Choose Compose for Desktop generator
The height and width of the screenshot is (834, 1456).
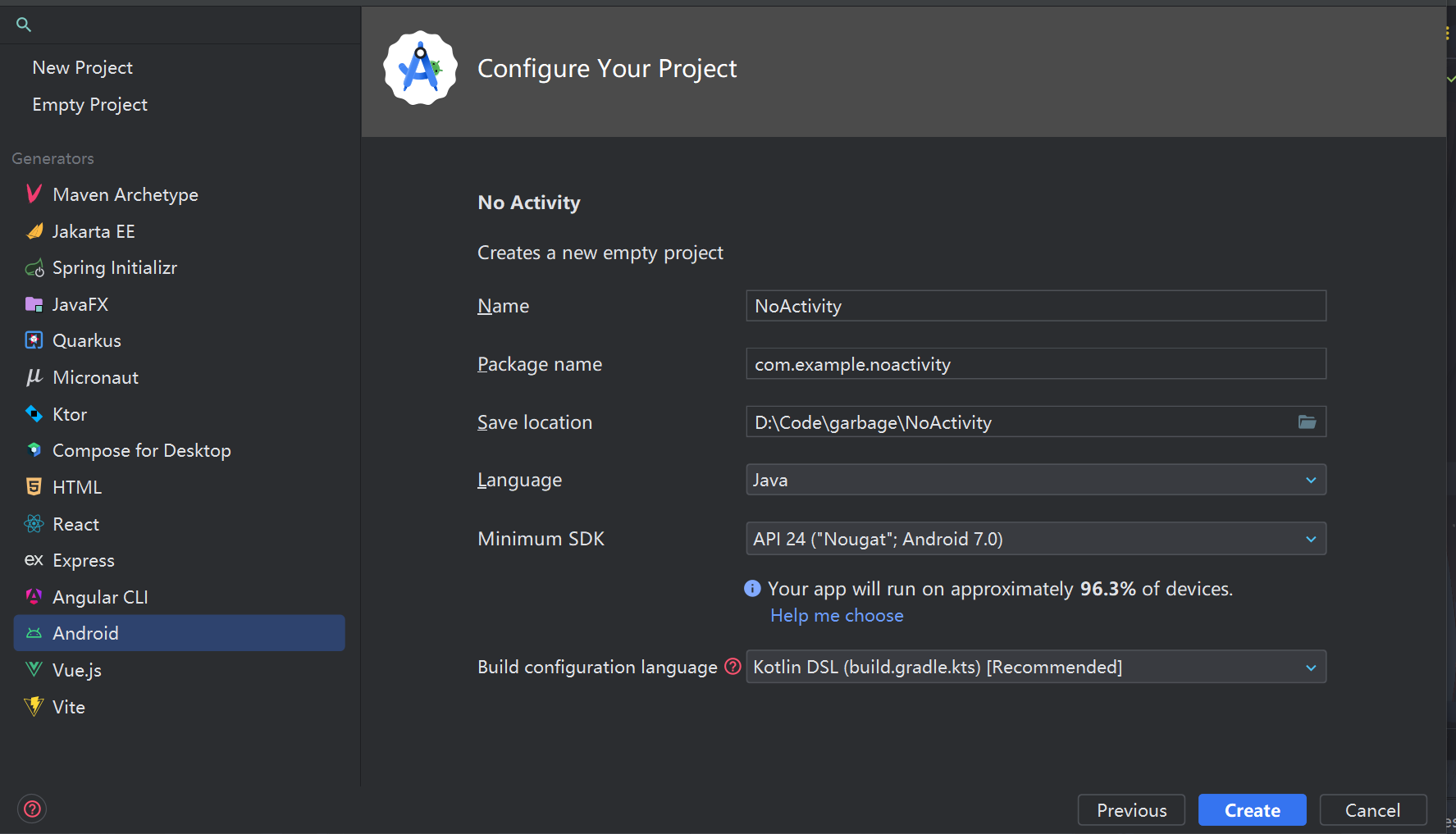(x=142, y=450)
